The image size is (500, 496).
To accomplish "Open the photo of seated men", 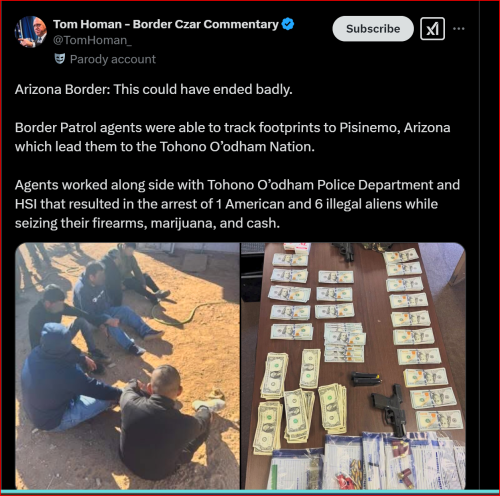I will (x=127, y=366).
